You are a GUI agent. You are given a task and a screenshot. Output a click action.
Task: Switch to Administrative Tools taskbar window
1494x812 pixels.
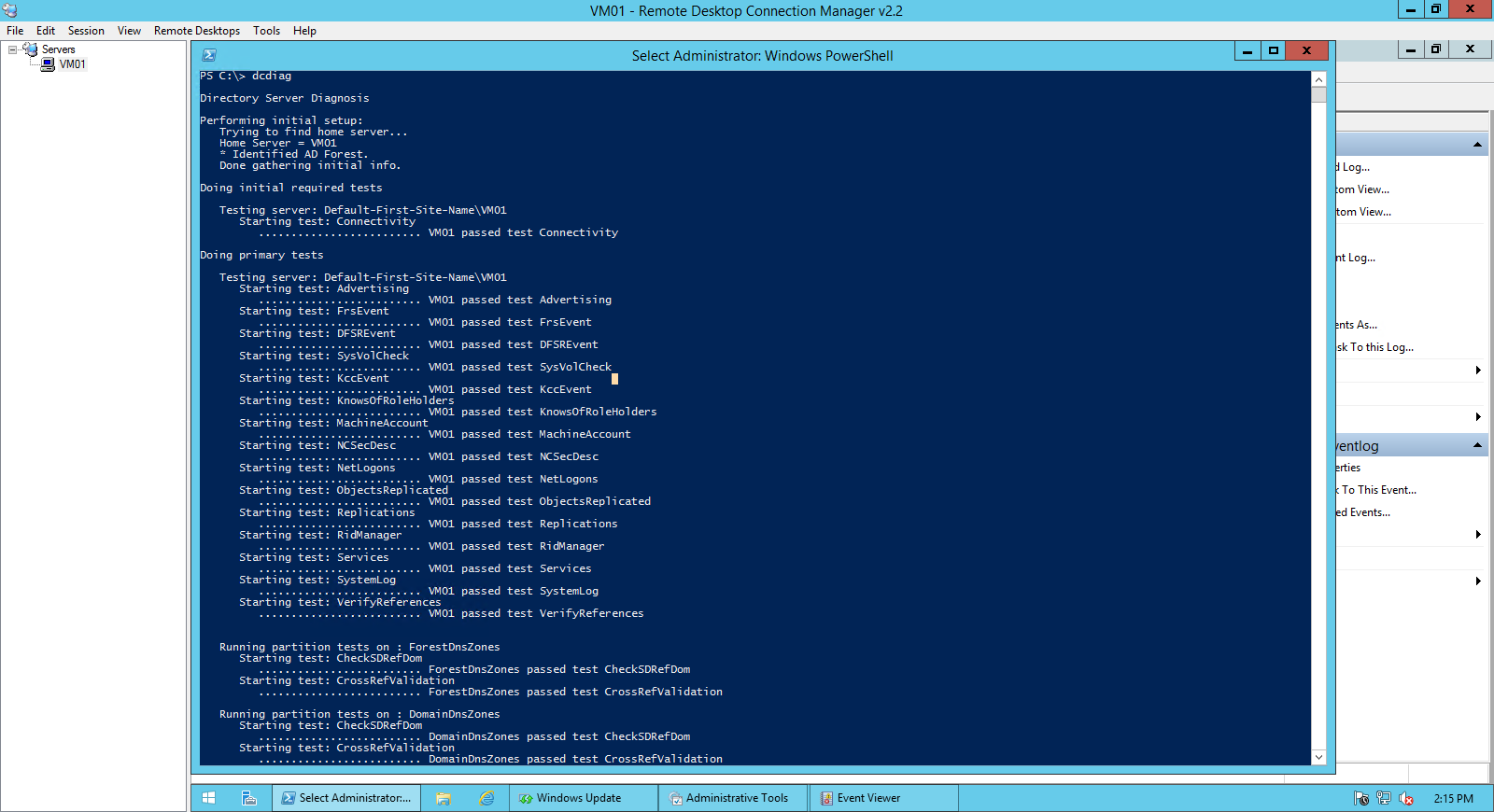[736, 798]
